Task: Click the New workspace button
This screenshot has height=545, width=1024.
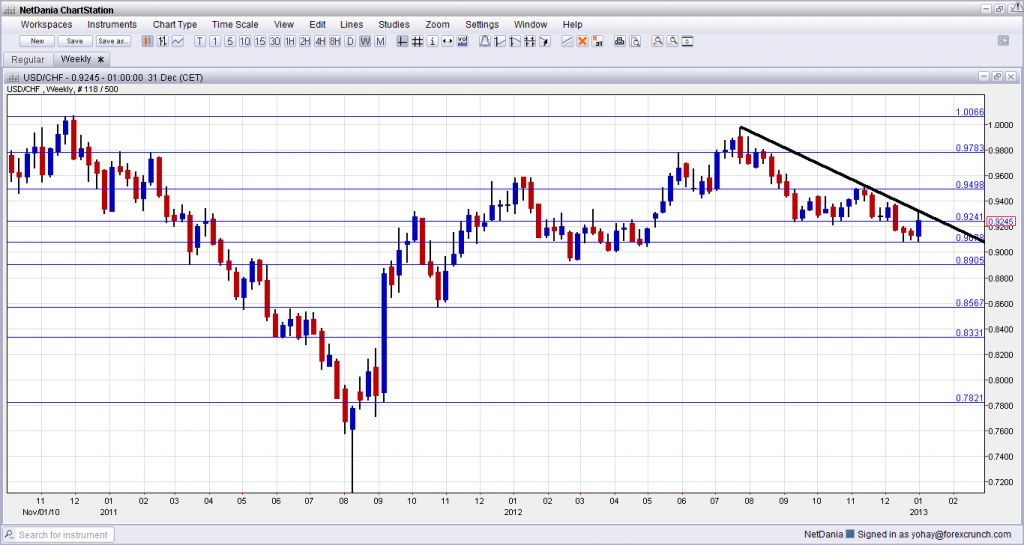Action: 37,41
